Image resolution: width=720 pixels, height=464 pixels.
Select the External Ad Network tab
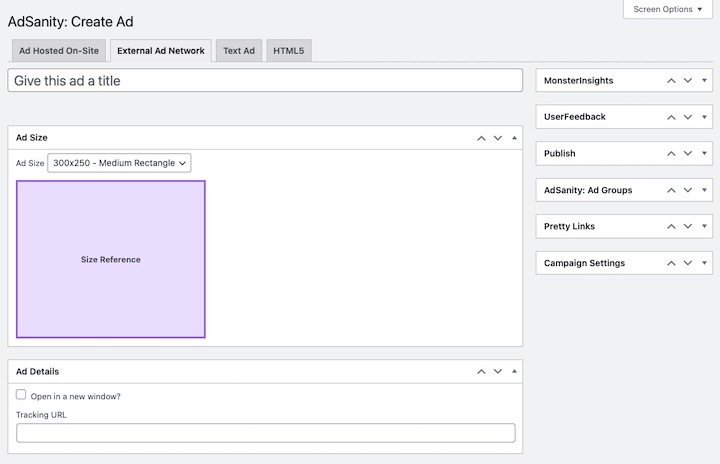pos(161,51)
